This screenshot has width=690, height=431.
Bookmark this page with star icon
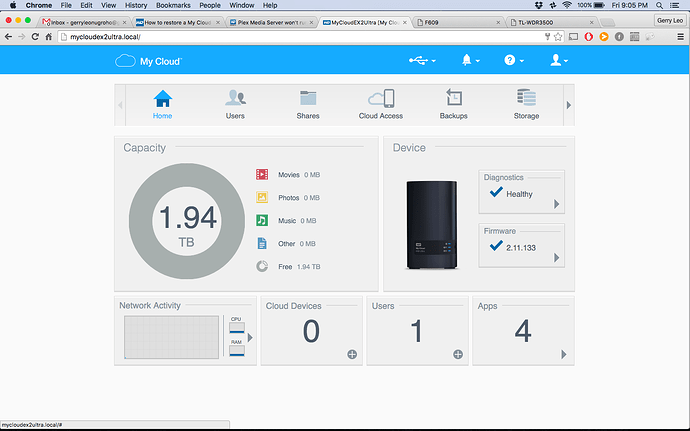pos(558,37)
